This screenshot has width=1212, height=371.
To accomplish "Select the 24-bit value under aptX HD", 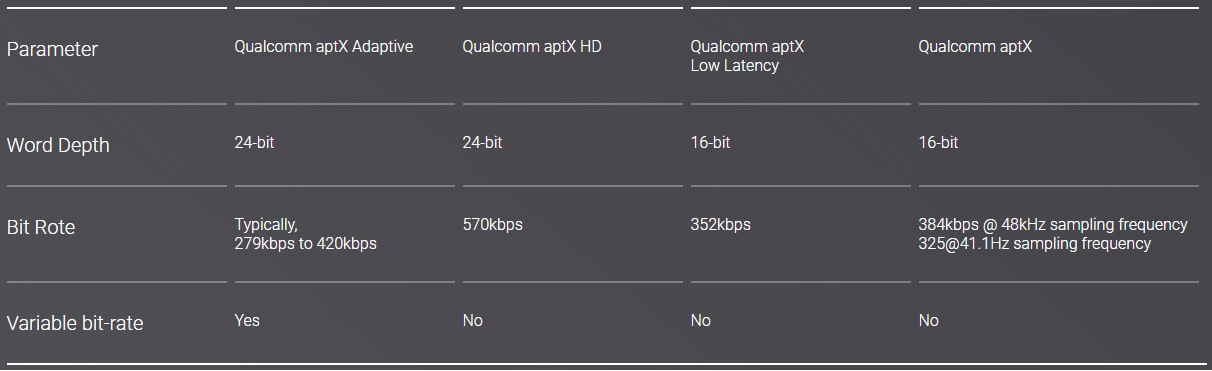I will coord(483,143).
